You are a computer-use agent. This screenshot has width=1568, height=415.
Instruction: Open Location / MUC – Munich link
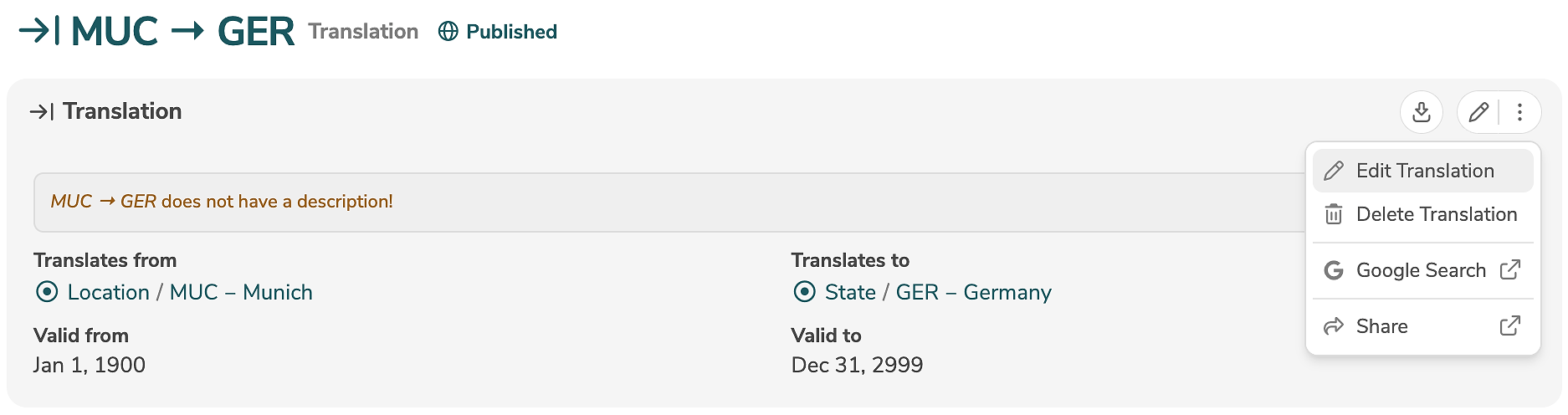[x=190, y=292]
